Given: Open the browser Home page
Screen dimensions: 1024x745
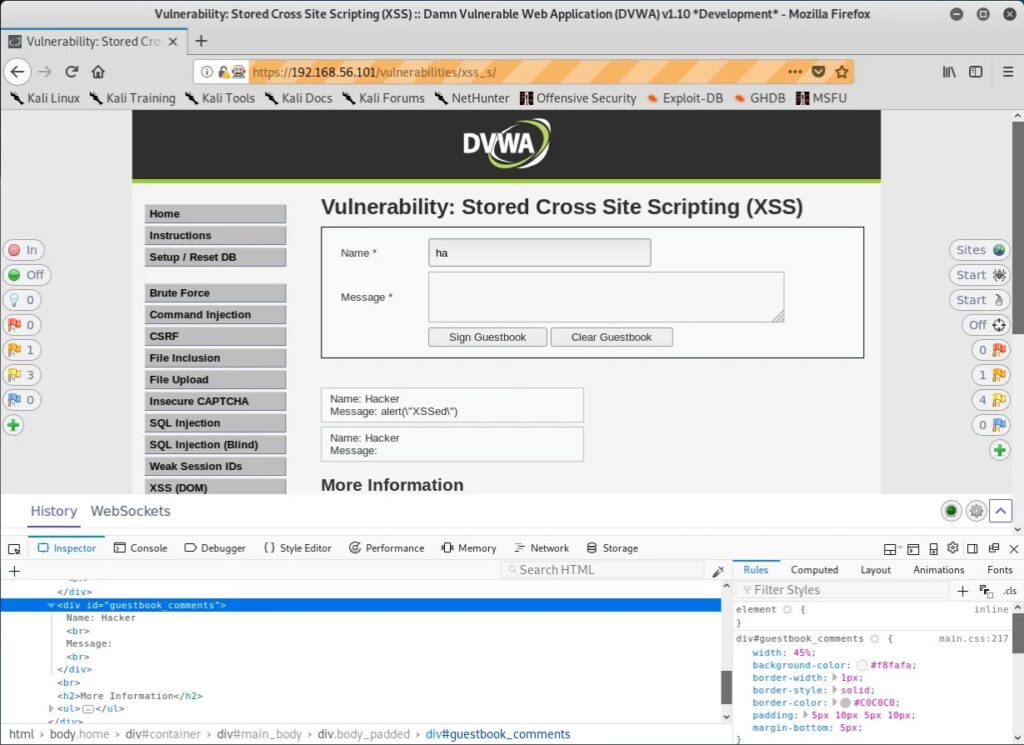Looking at the screenshot, I should pyautogui.click(x=98, y=72).
